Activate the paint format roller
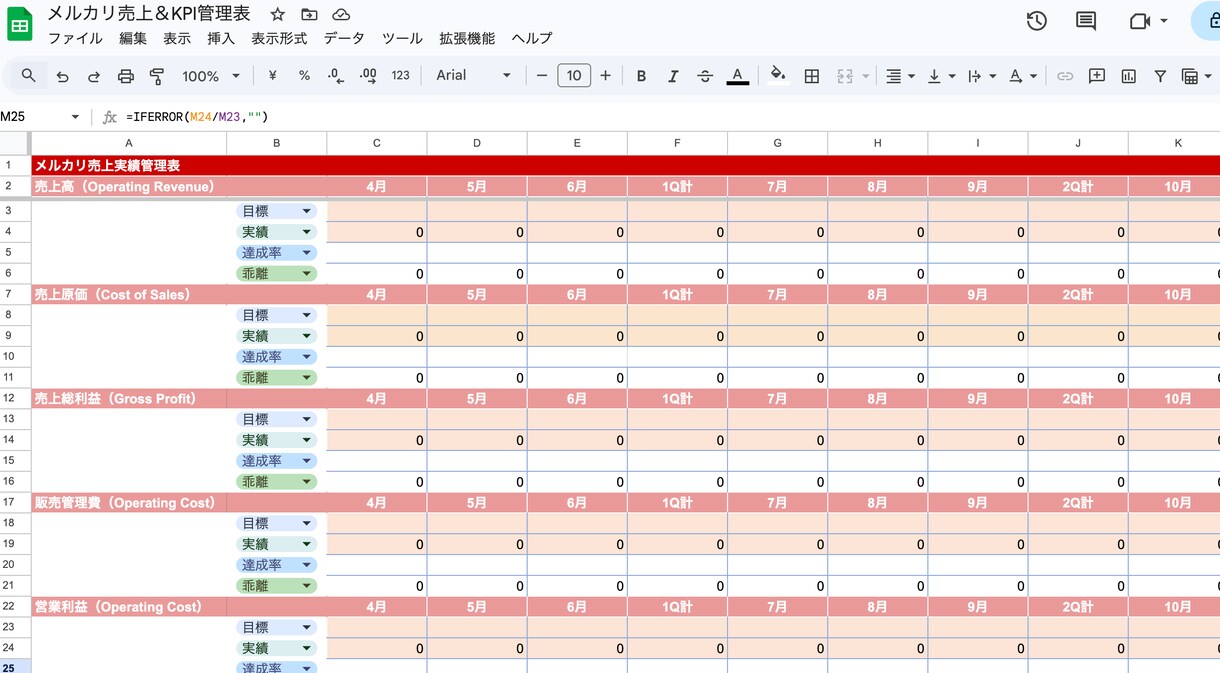 pyautogui.click(x=157, y=76)
